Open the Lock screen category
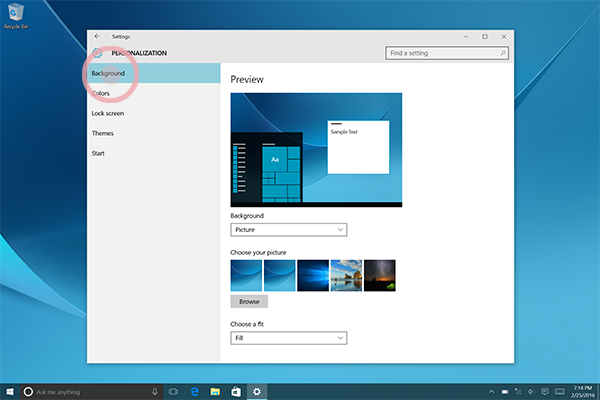The width and height of the screenshot is (600, 400). point(153,113)
